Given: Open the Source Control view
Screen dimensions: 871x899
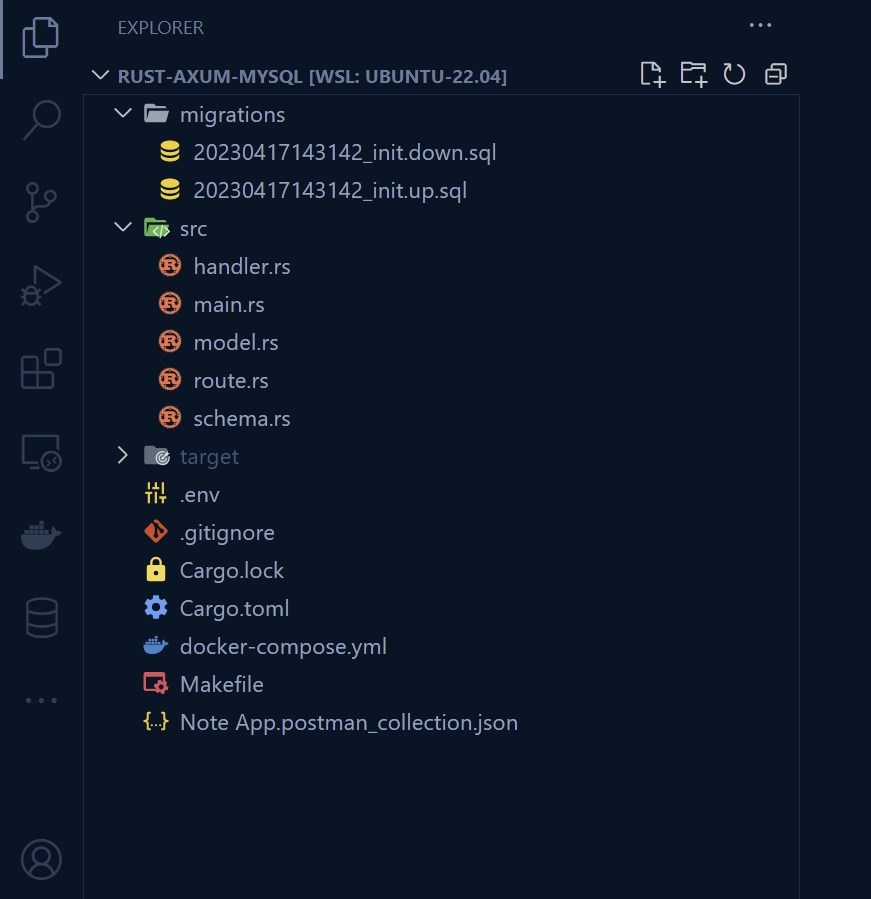Looking at the screenshot, I should tap(40, 202).
